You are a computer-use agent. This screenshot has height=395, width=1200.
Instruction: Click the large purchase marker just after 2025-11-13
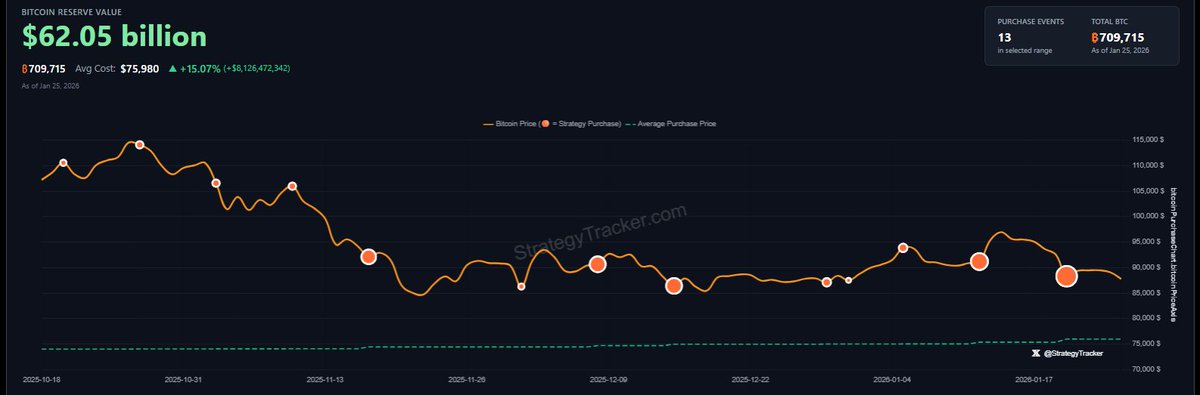click(x=368, y=257)
